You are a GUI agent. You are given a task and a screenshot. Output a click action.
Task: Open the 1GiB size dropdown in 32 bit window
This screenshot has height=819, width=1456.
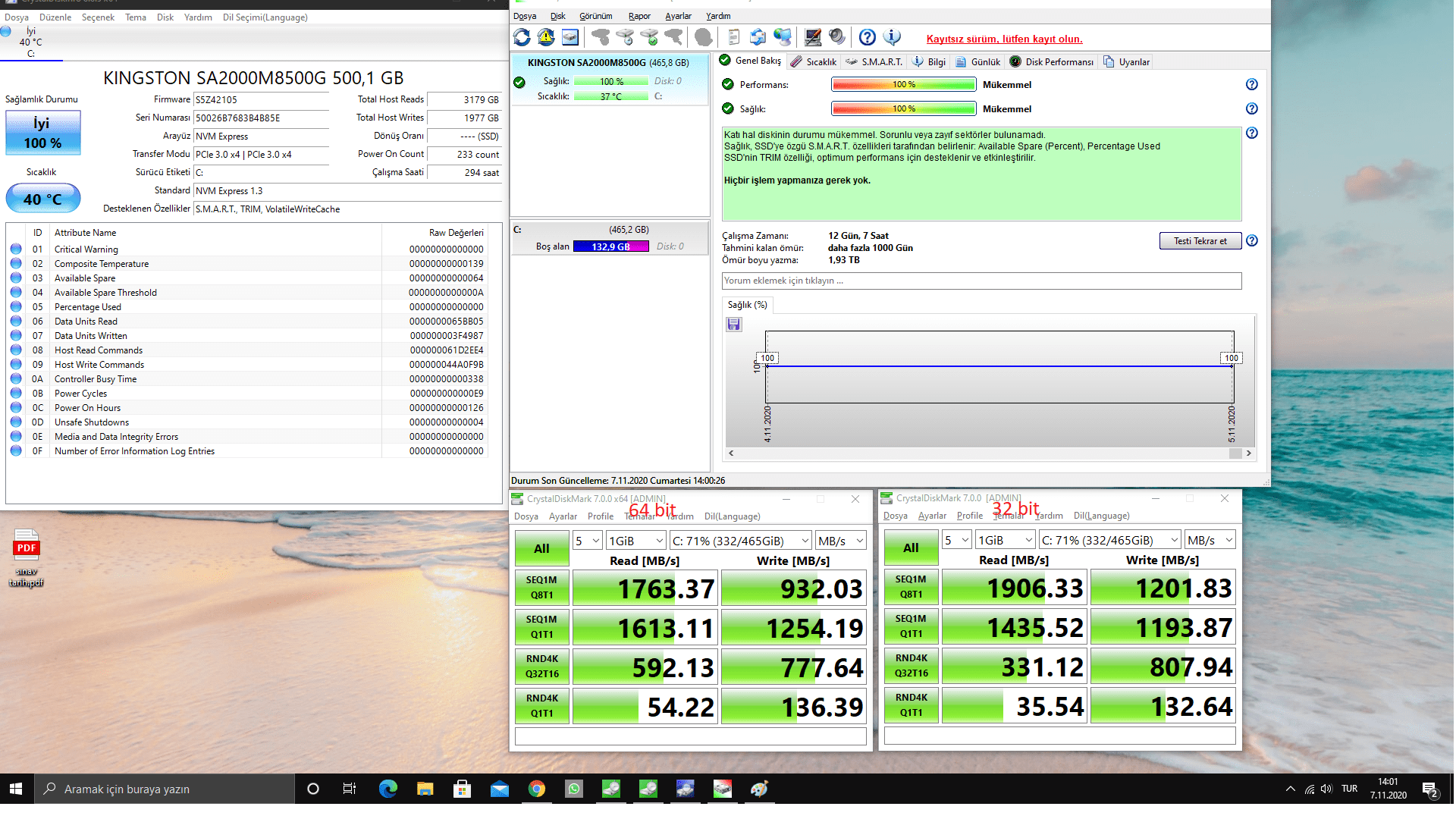click(x=1006, y=540)
